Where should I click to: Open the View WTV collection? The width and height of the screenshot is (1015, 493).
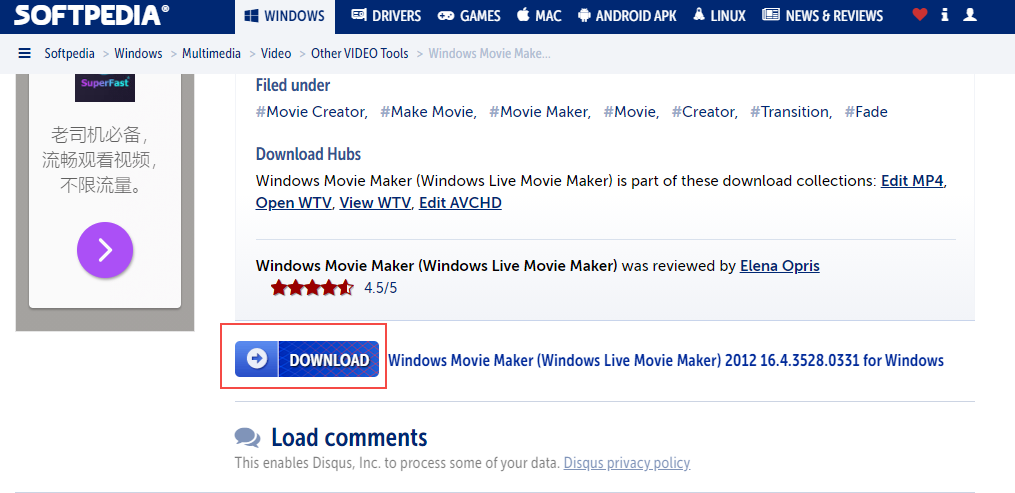point(375,203)
